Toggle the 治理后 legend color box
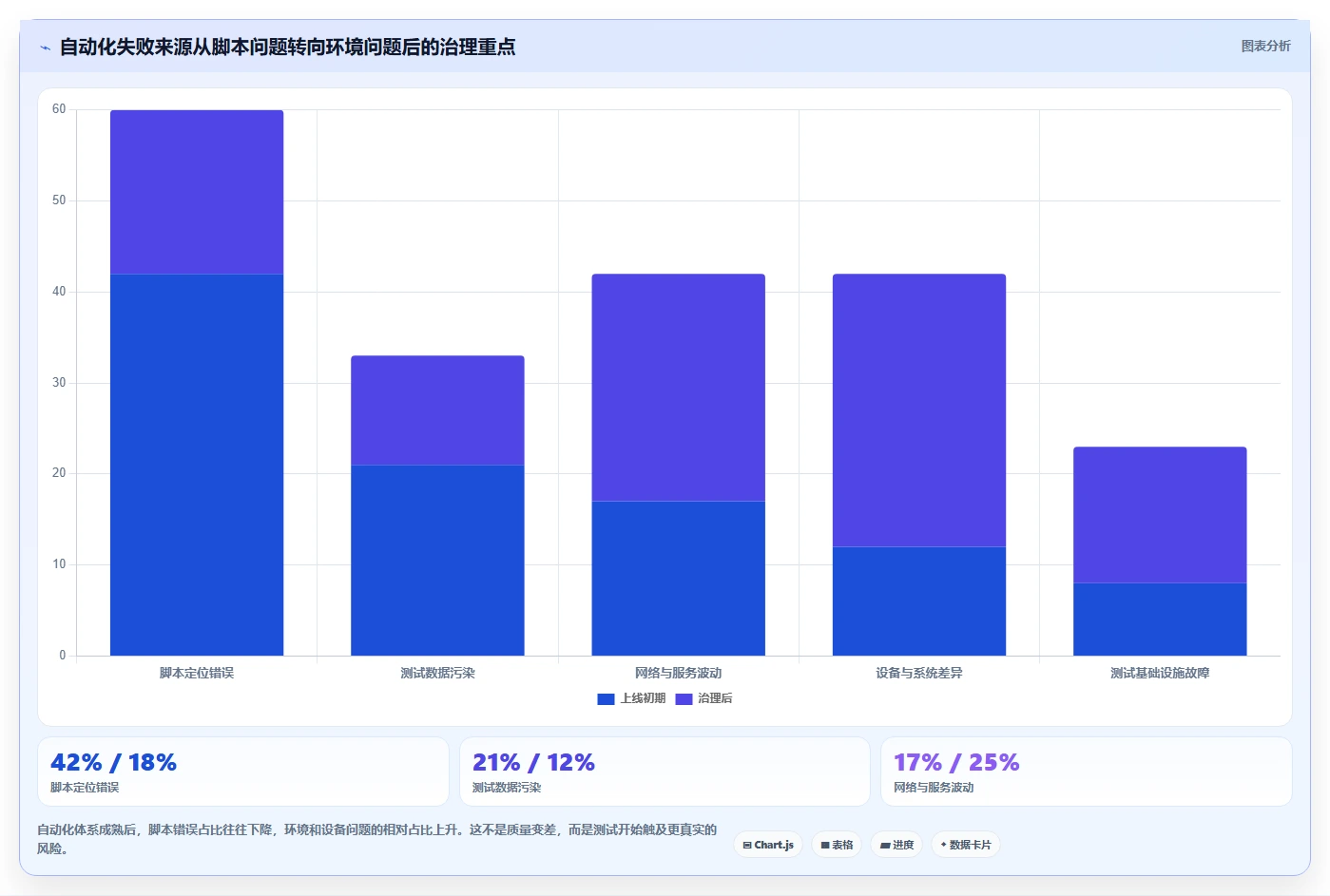The width and height of the screenshot is (1330, 896). point(684,699)
